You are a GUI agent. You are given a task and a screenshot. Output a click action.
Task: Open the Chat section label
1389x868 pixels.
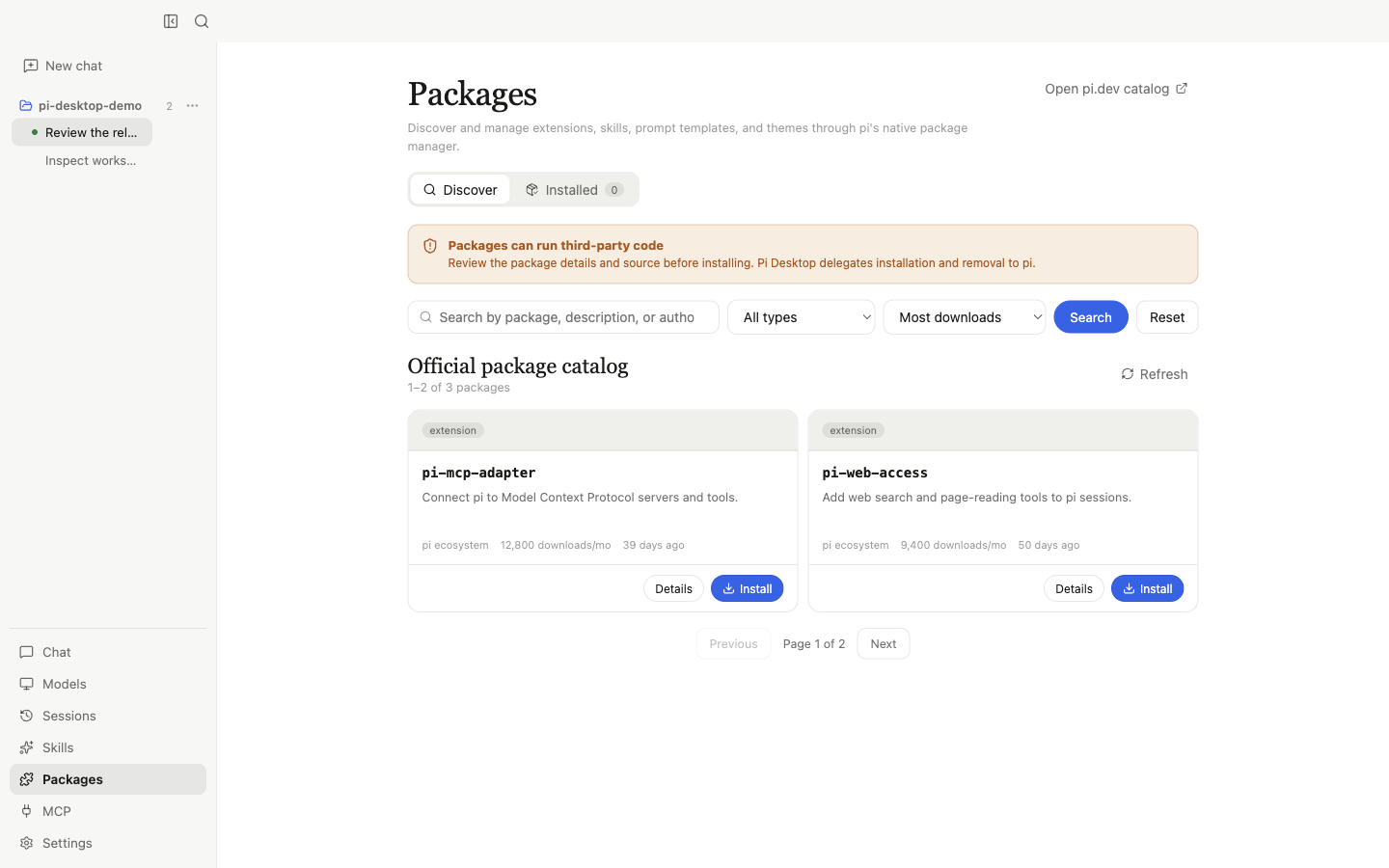pyautogui.click(x=57, y=652)
